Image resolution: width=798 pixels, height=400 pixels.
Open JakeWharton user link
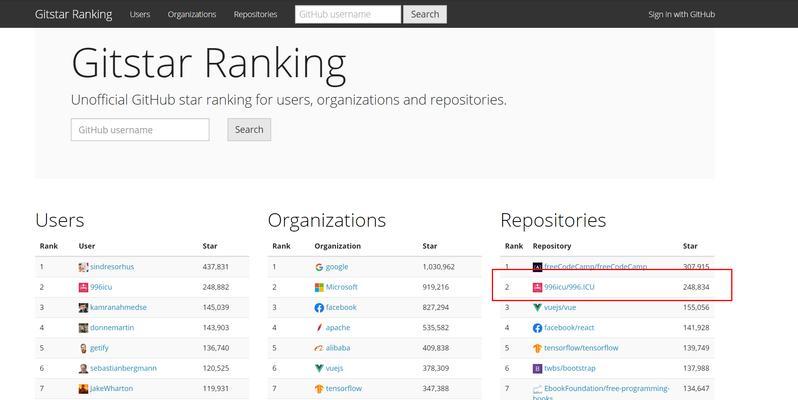[x=111, y=388]
